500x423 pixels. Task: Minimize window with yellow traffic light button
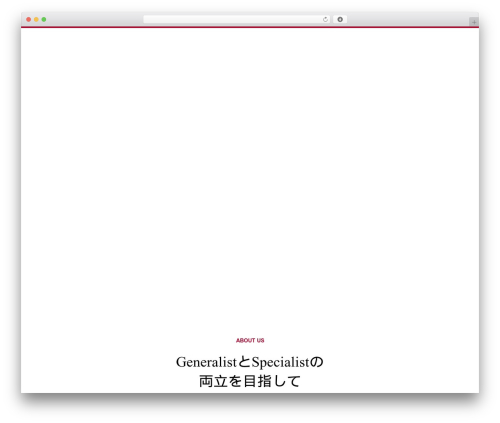coord(36,20)
